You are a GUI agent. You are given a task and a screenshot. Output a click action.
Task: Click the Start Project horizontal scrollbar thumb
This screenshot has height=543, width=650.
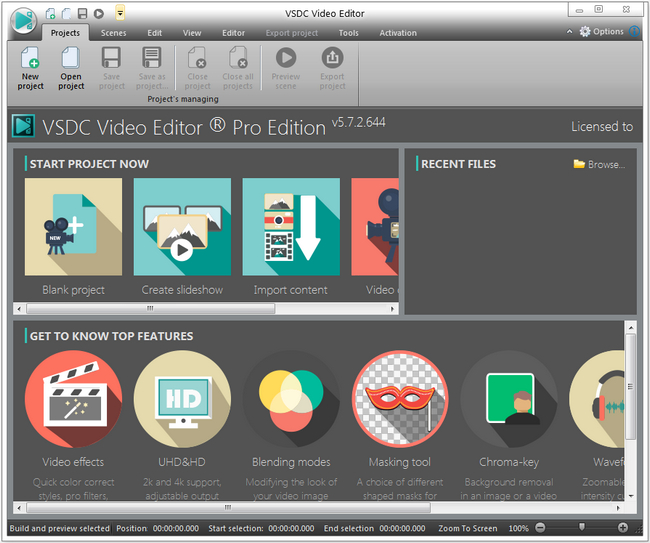pos(150,308)
